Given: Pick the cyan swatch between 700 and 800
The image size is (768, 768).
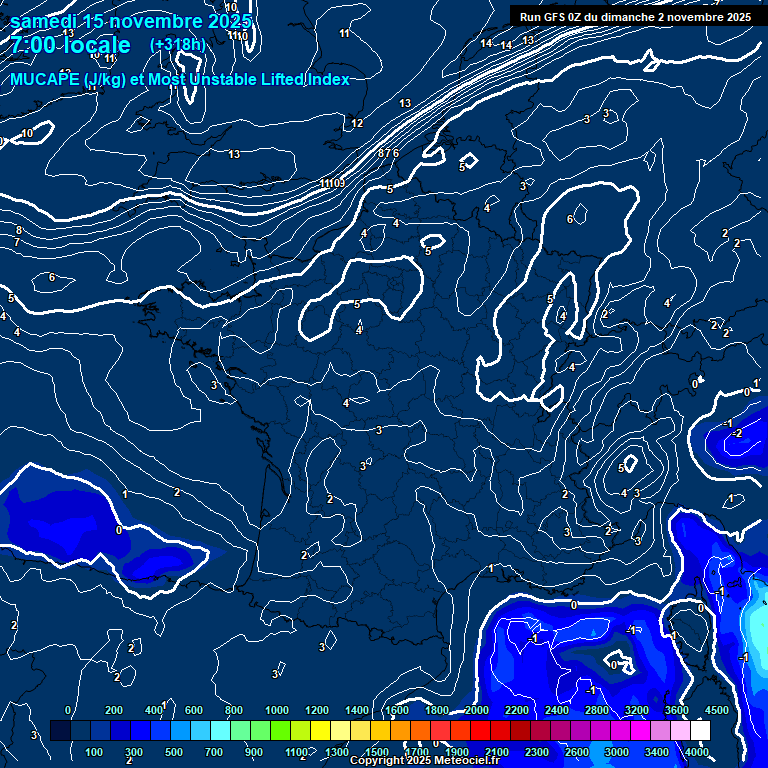Looking at the screenshot, I should click(x=220, y=730).
